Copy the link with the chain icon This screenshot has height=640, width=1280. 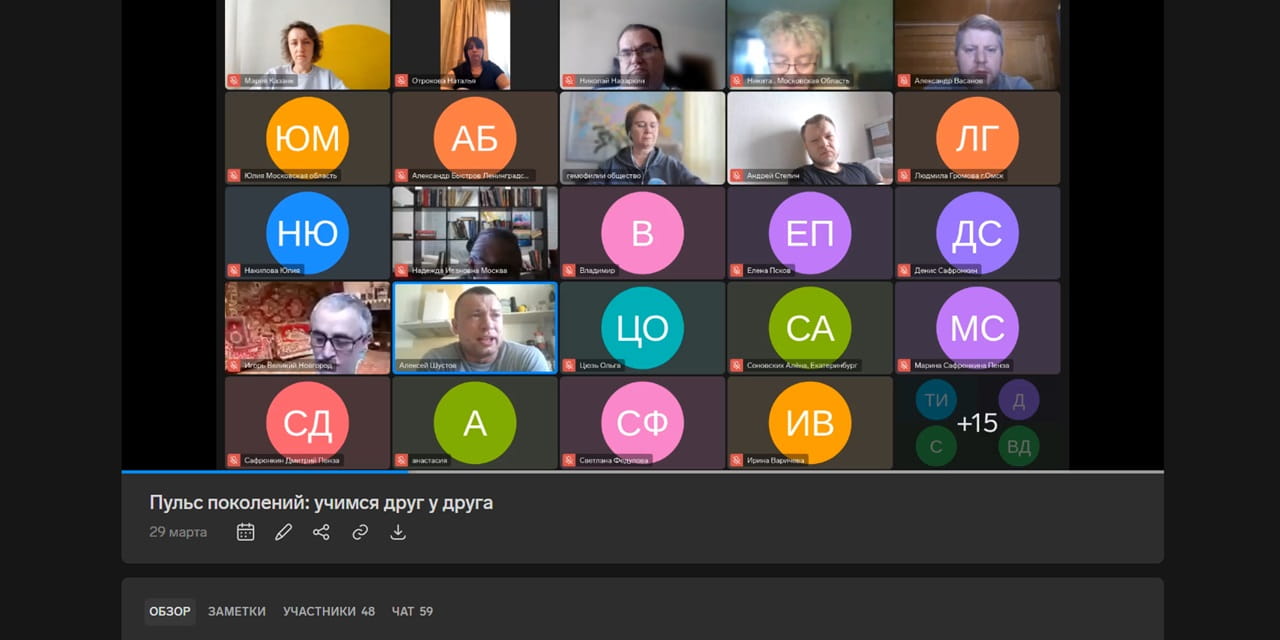tap(360, 532)
